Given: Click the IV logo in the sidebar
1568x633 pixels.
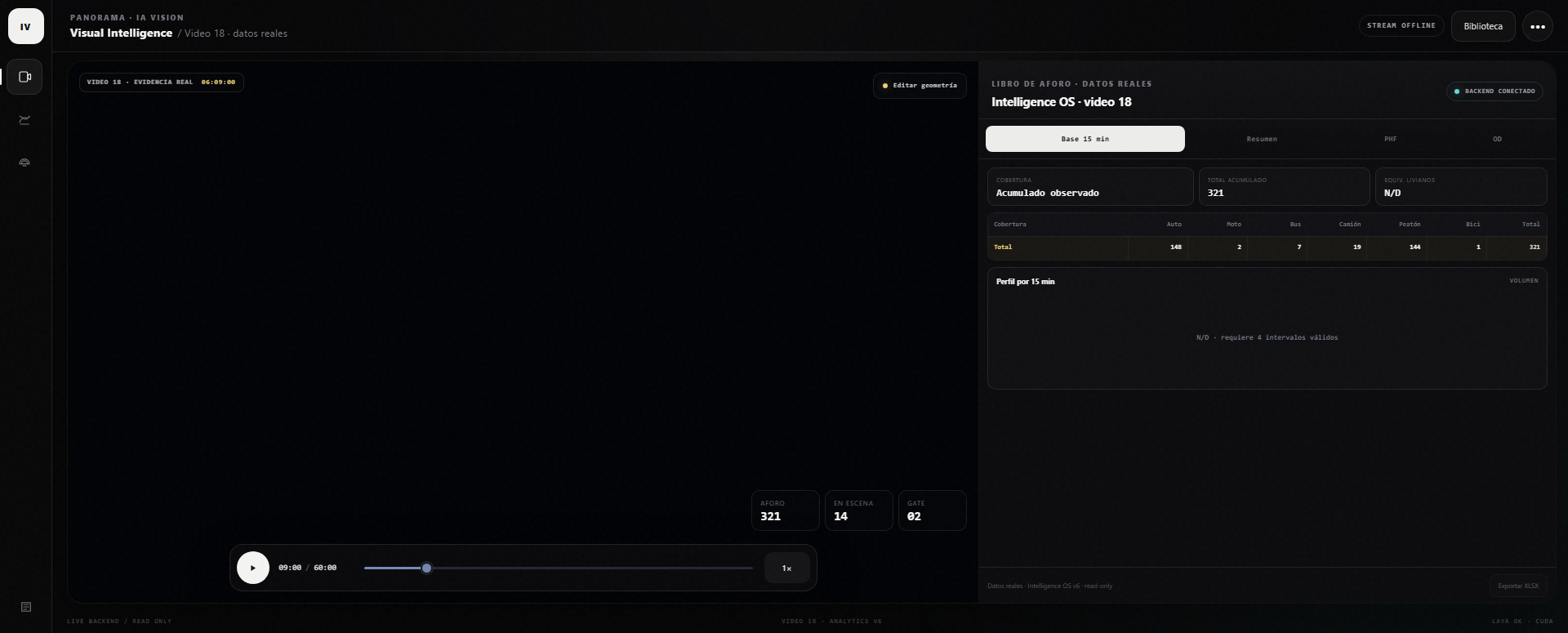Looking at the screenshot, I should [x=25, y=26].
